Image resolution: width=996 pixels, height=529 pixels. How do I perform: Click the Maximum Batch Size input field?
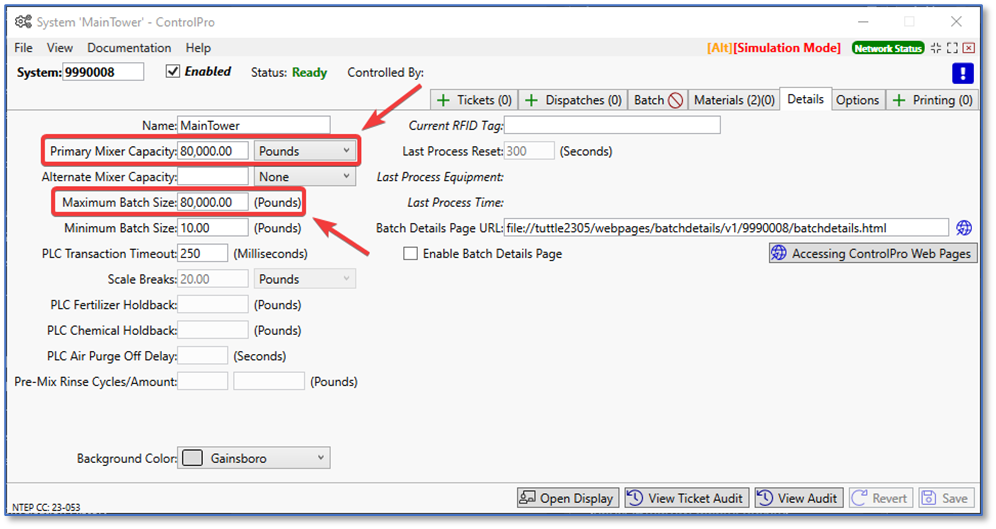213,202
